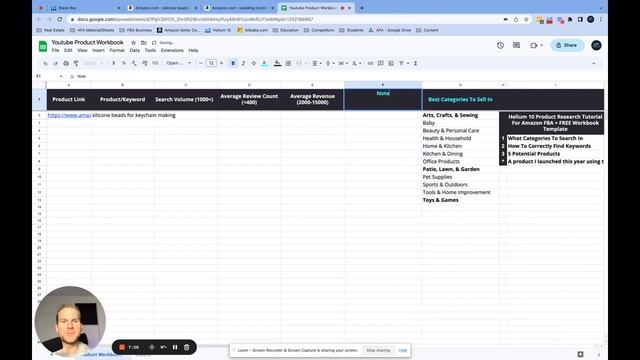
Task: Open the Chrome extensions puzzle icon
Action: [x=570, y=19]
